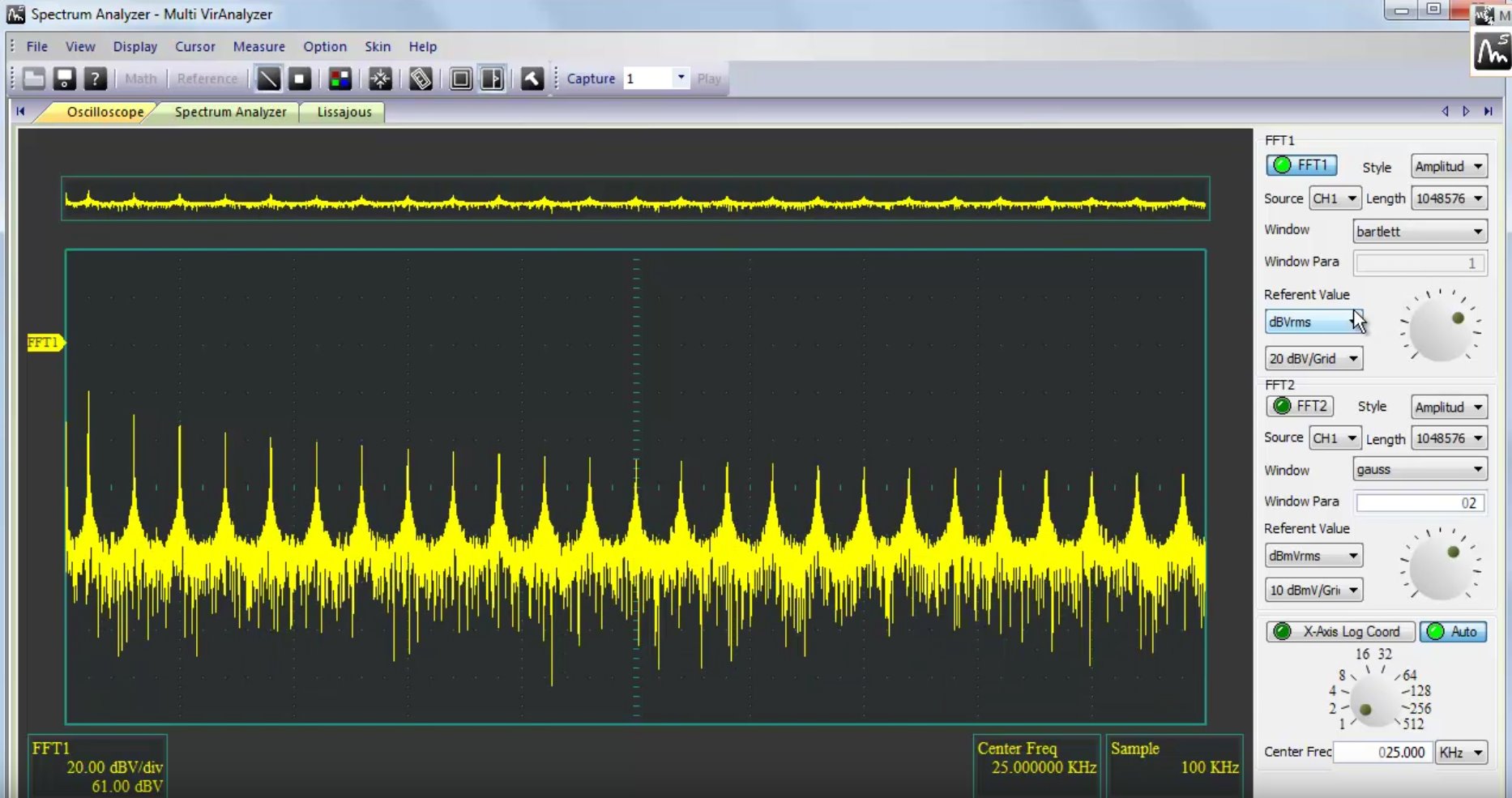Image resolution: width=1512 pixels, height=798 pixels.
Task: Toggle the Auto button
Action: click(1453, 631)
